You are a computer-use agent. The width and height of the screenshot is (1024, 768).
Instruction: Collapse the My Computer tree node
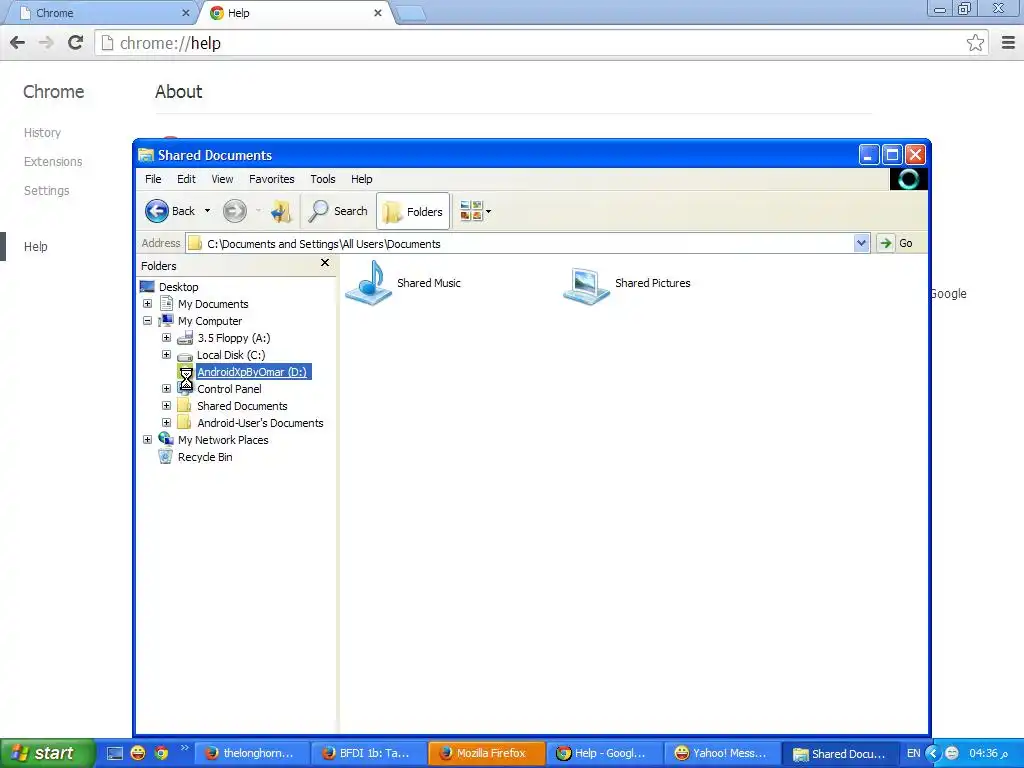(148, 321)
